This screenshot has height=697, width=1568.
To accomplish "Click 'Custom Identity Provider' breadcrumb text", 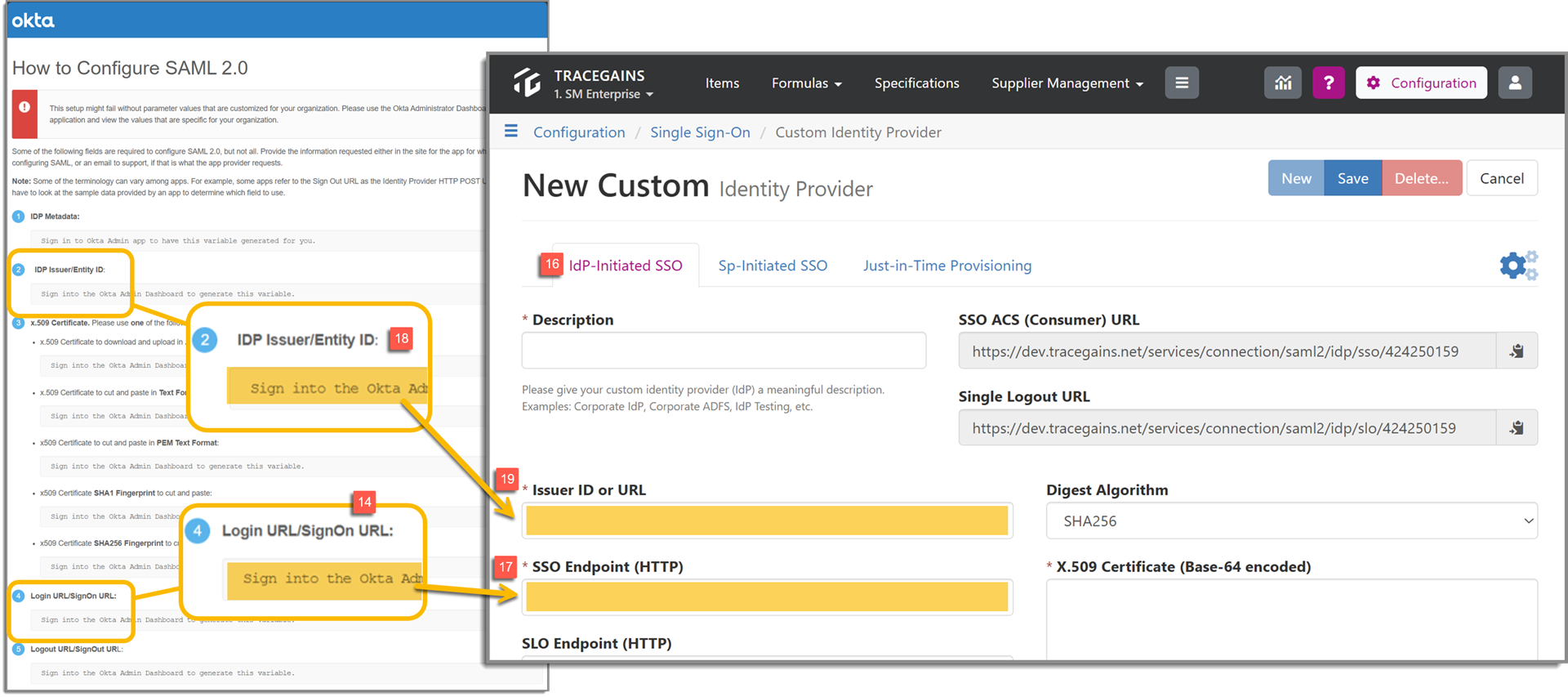I will point(857,132).
